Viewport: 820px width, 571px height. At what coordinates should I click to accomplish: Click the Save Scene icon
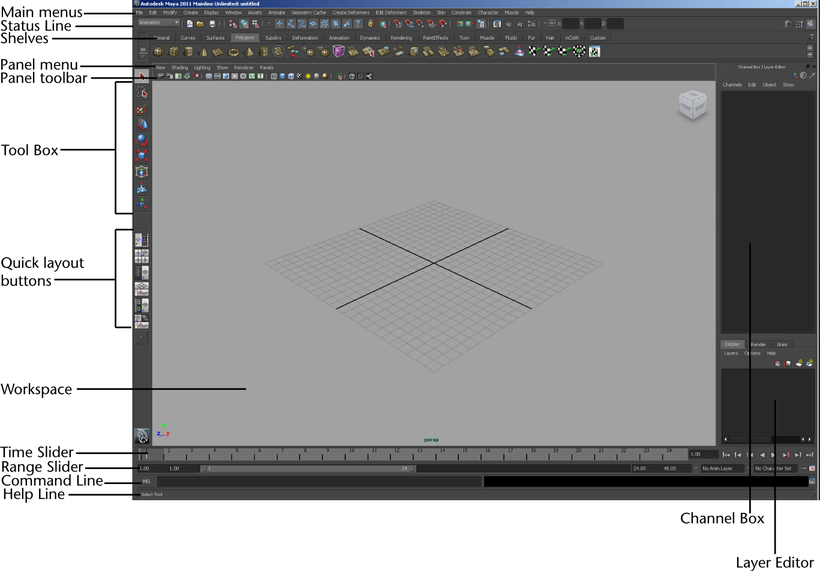(x=212, y=24)
